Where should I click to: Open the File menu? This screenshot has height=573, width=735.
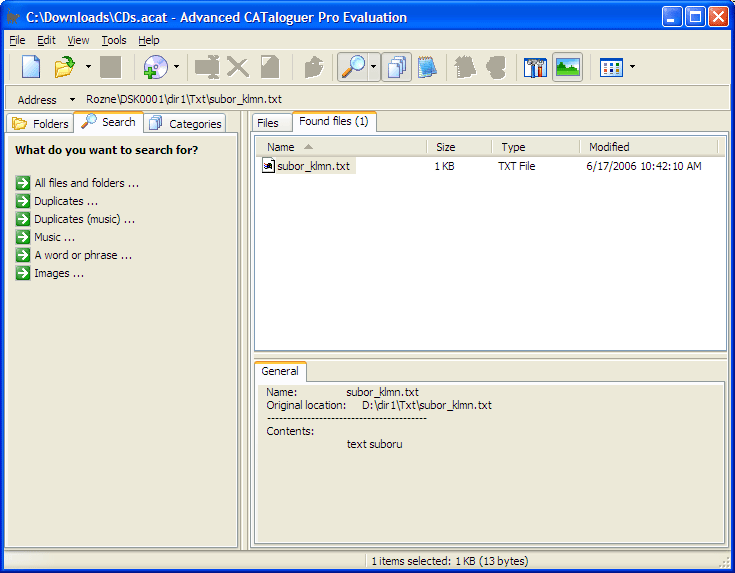pos(17,40)
